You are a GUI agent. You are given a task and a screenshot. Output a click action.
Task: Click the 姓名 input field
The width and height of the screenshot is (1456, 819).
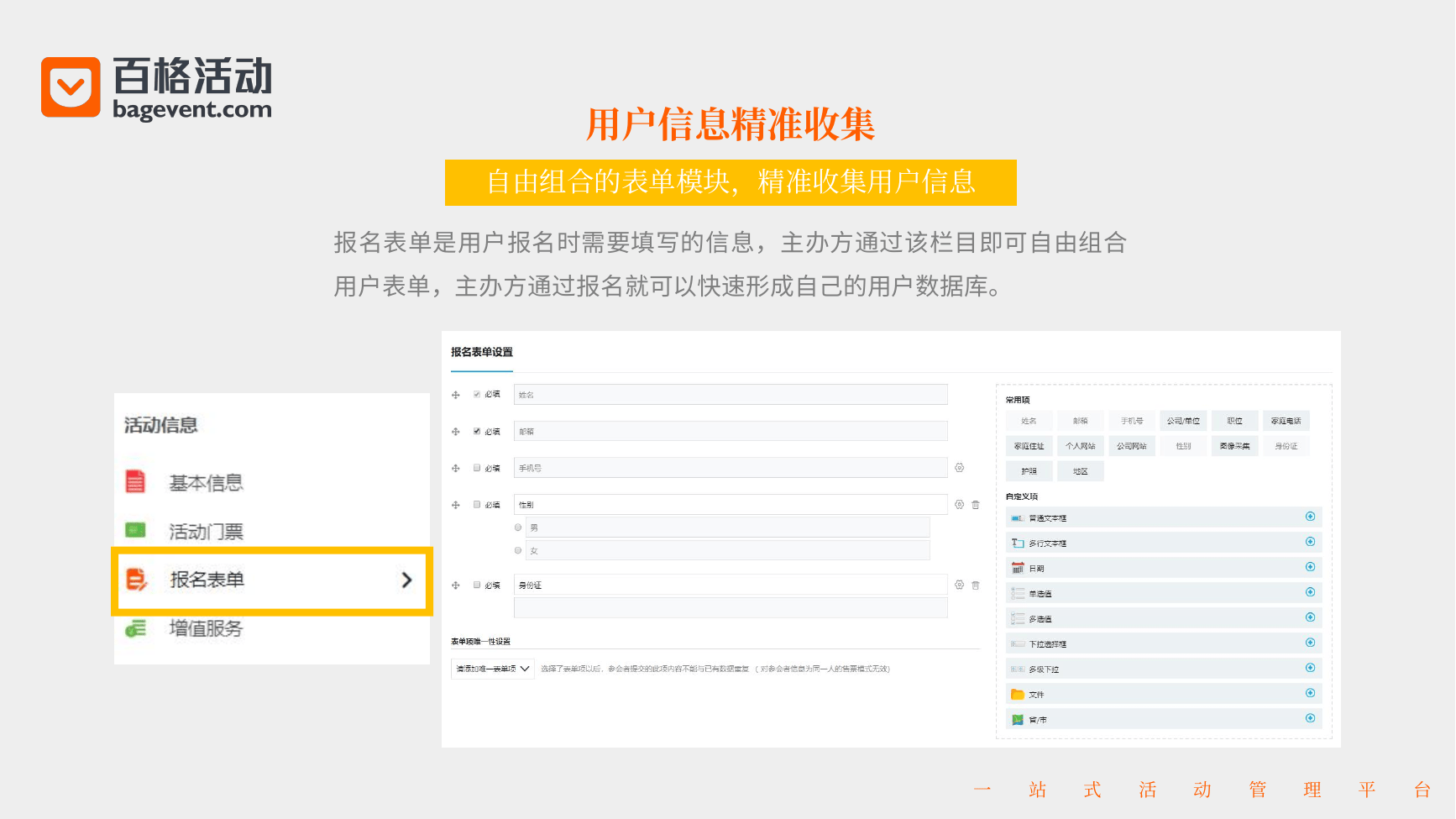click(x=731, y=395)
